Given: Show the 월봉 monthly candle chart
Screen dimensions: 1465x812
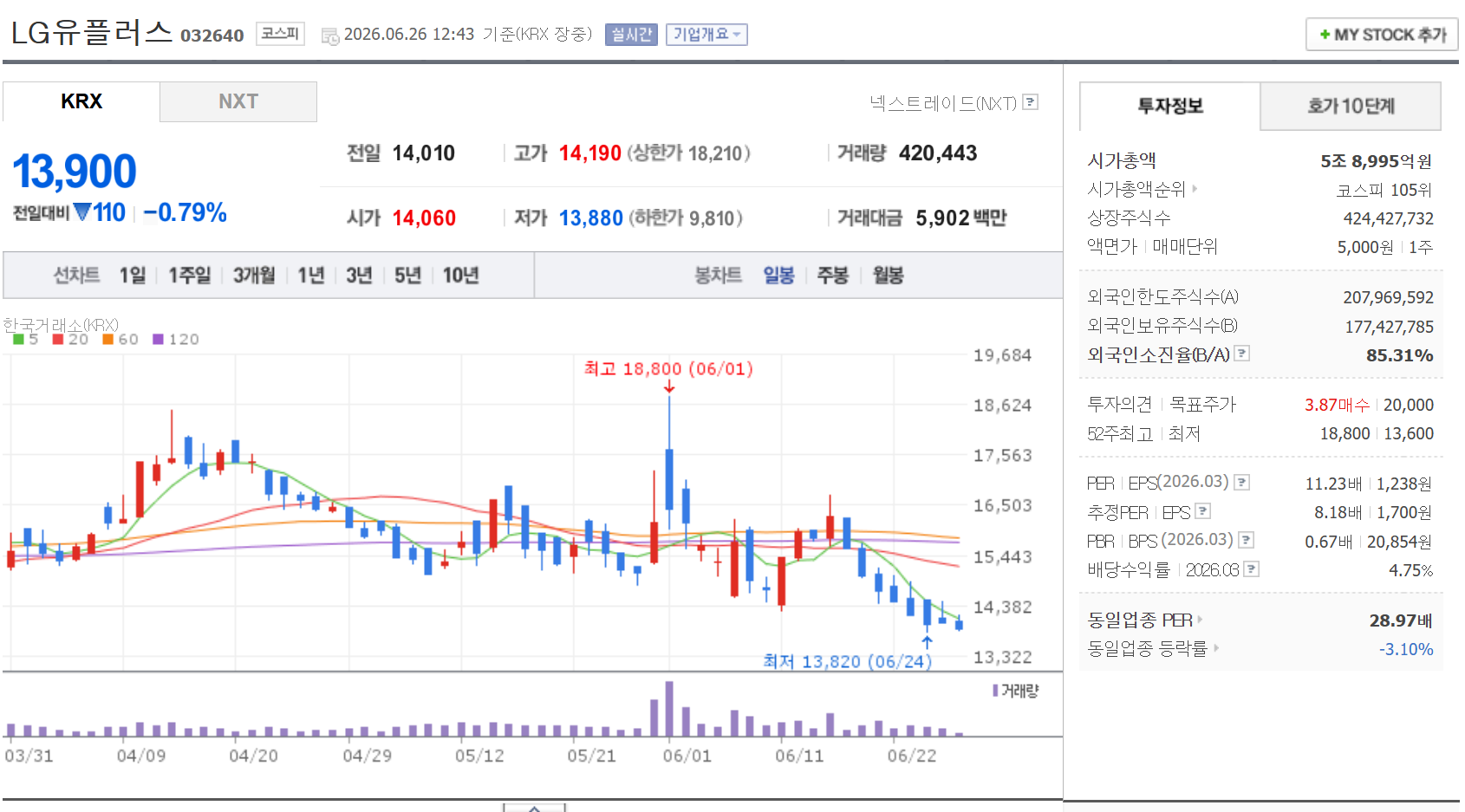Looking at the screenshot, I should coord(889,276).
